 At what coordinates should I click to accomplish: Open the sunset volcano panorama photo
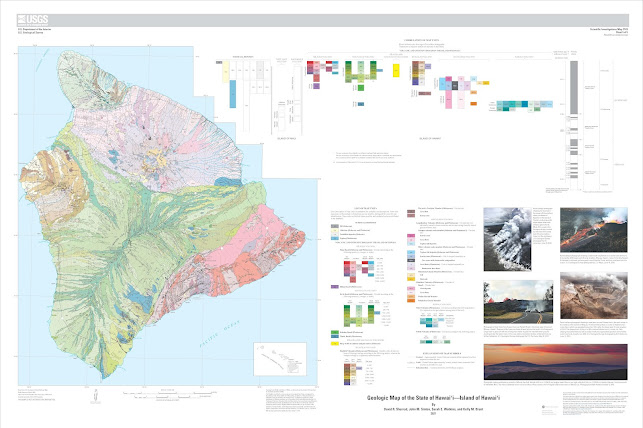click(x=556, y=362)
